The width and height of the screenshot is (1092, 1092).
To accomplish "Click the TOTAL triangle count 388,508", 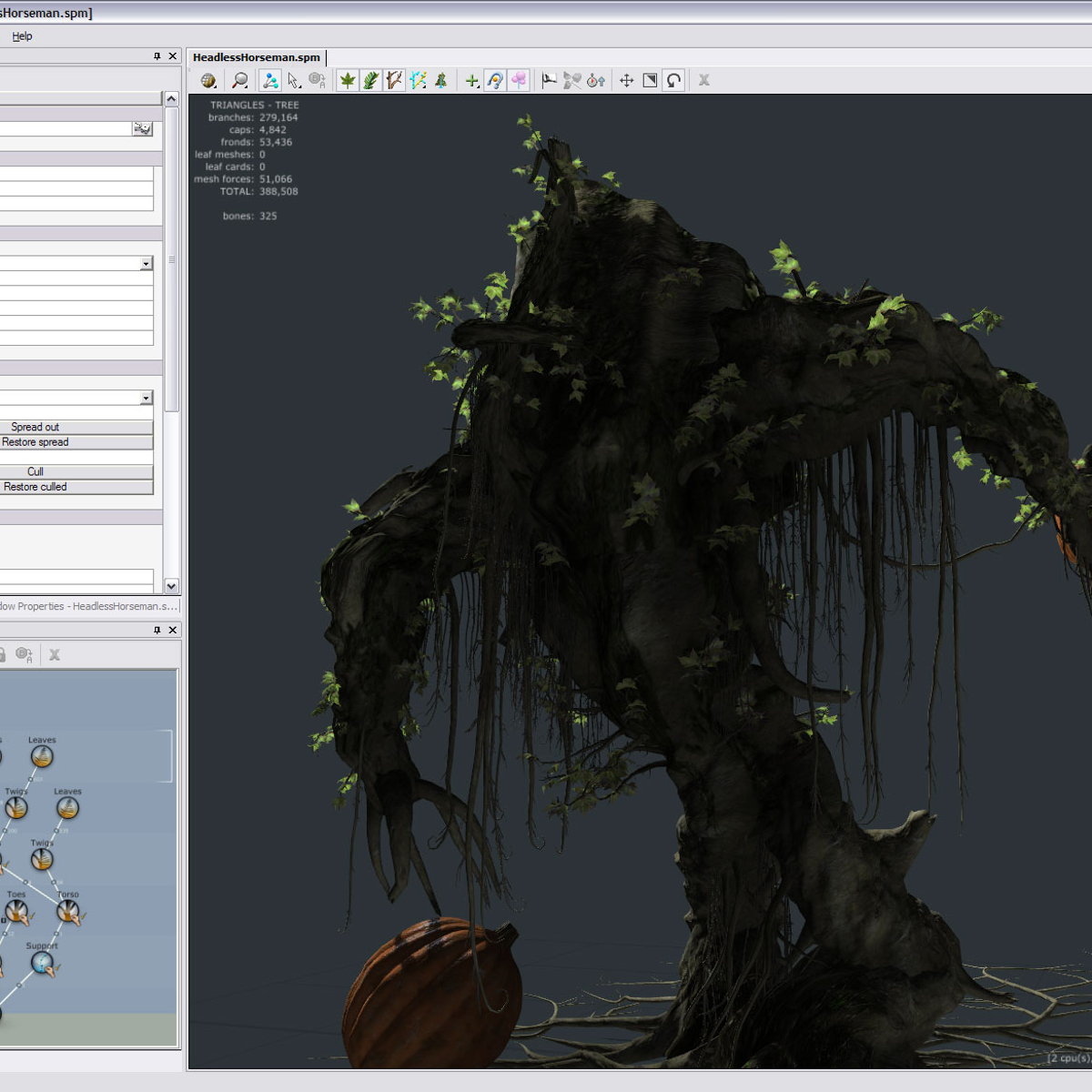I will click(x=278, y=191).
